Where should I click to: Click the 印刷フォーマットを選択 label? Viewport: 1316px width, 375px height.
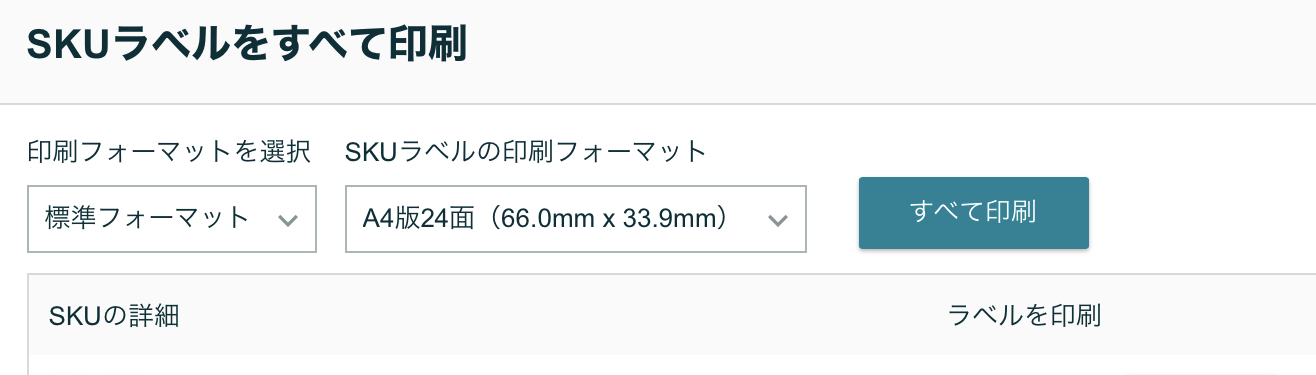(169, 152)
